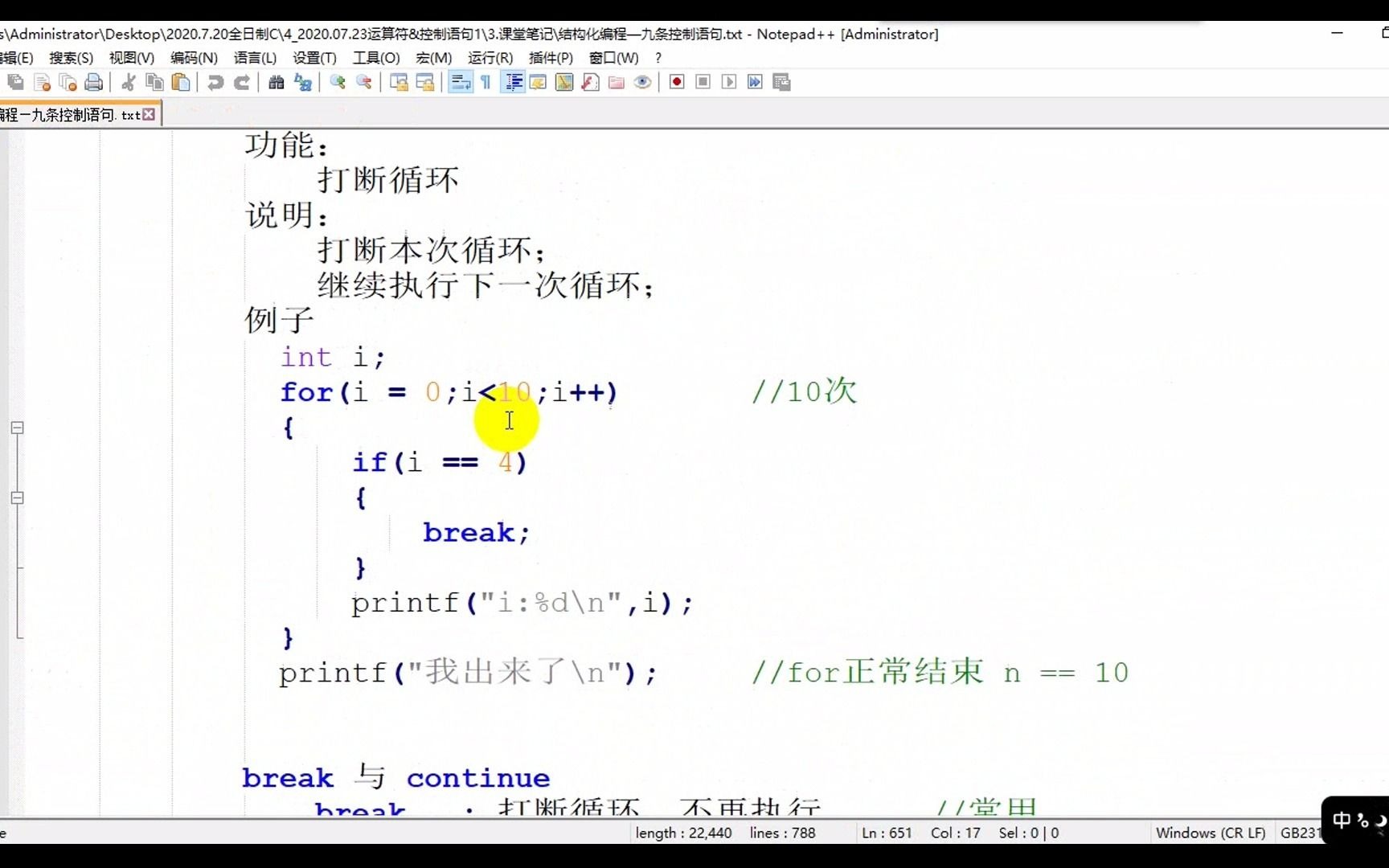
Task: Toggle synchronized horizontal scrolling icon
Action: [x=425, y=82]
